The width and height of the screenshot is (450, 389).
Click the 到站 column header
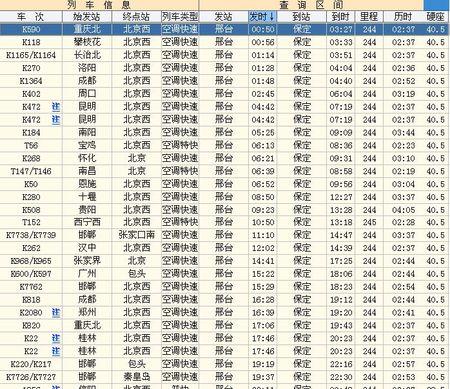point(302,16)
